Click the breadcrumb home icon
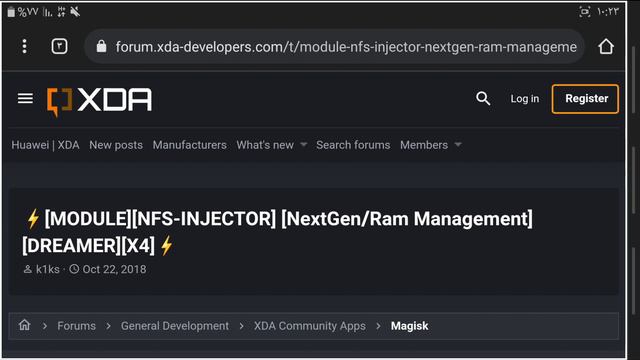640x360 pixels. coord(24,325)
